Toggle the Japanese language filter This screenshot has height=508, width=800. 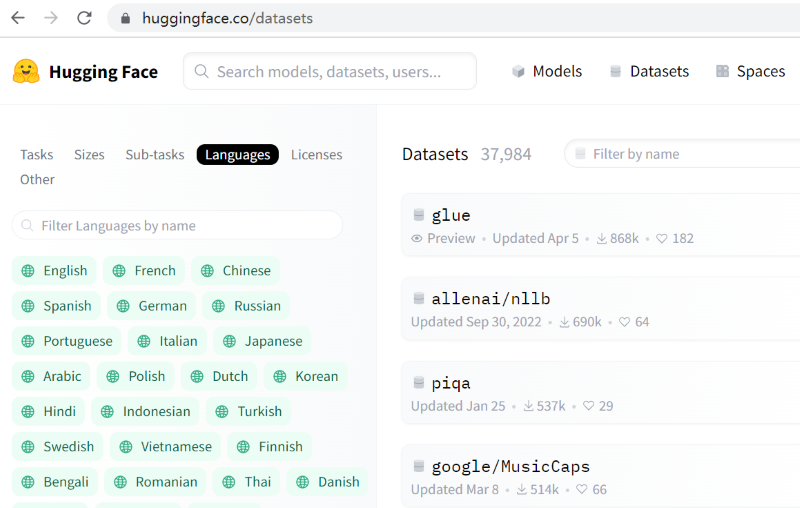pyautogui.click(x=262, y=341)
